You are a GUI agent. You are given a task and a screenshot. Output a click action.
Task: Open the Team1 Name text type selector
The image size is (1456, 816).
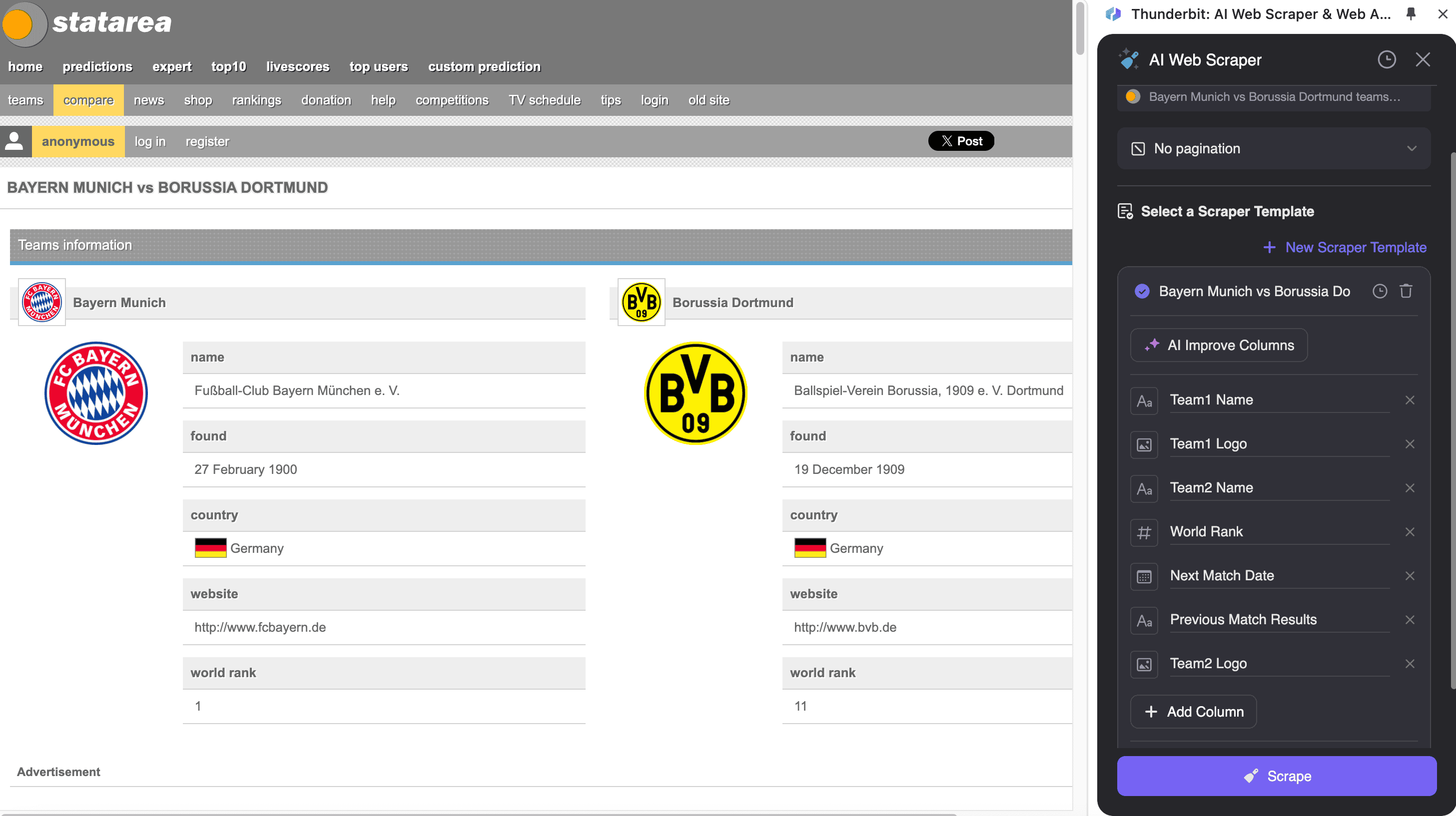(x=1144, y=401)
